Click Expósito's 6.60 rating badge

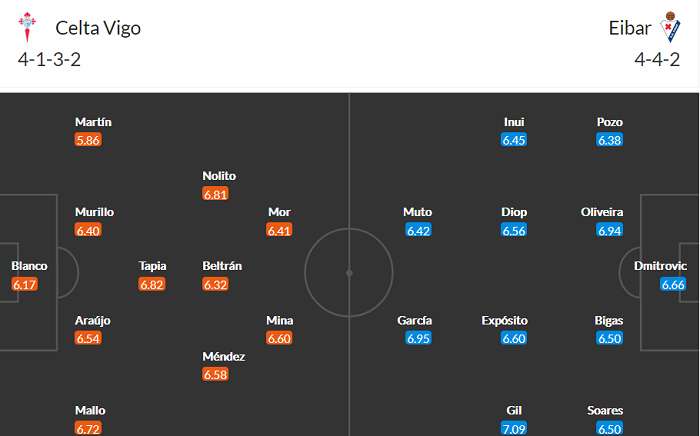[513, 339]
